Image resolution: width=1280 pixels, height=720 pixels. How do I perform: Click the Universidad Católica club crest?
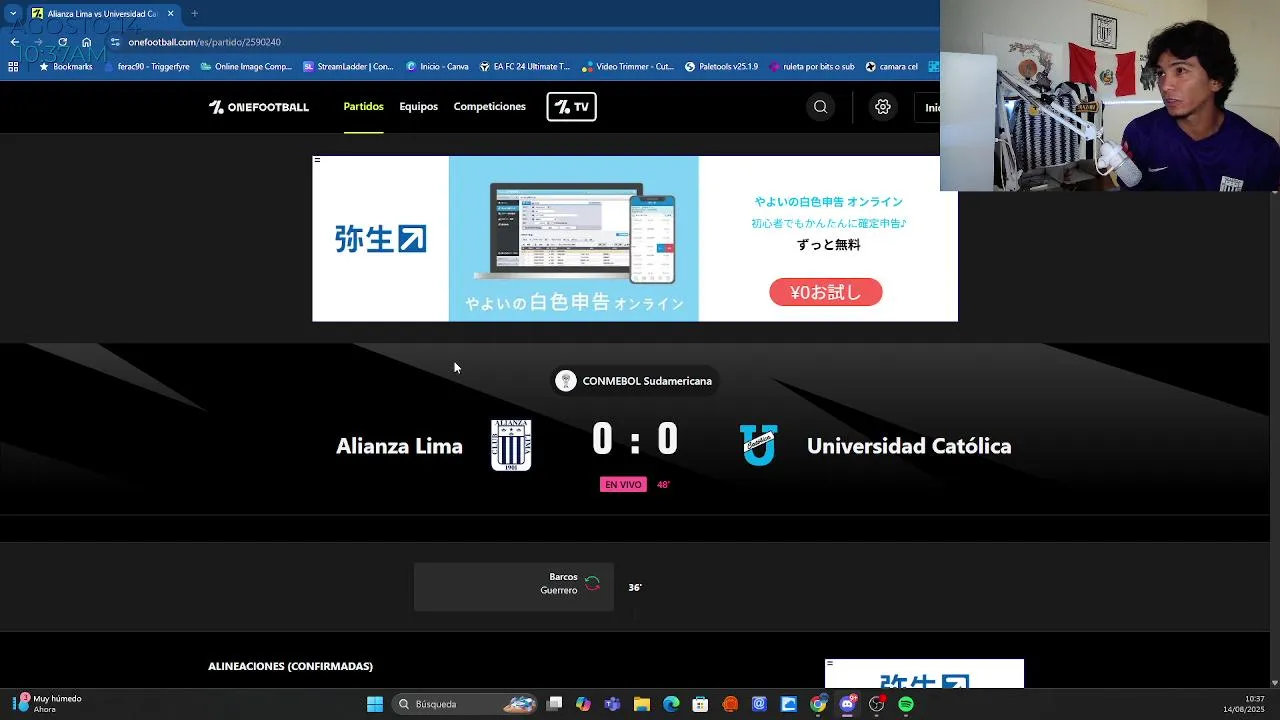(758, 445)
